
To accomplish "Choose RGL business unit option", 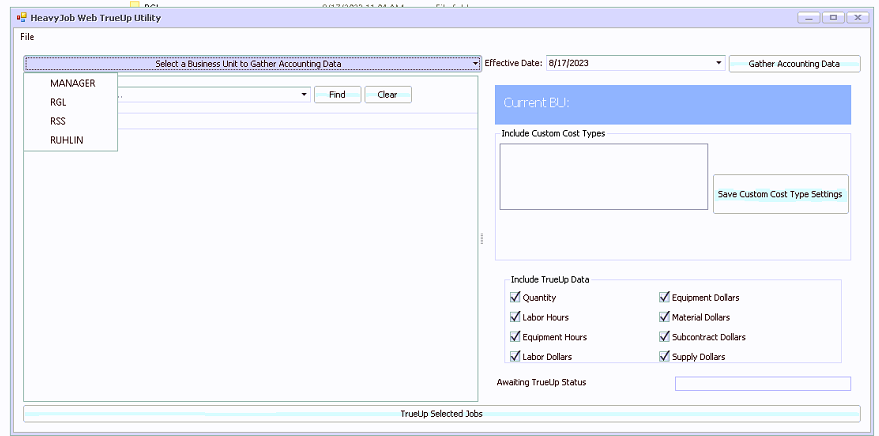I will [60, 102].
